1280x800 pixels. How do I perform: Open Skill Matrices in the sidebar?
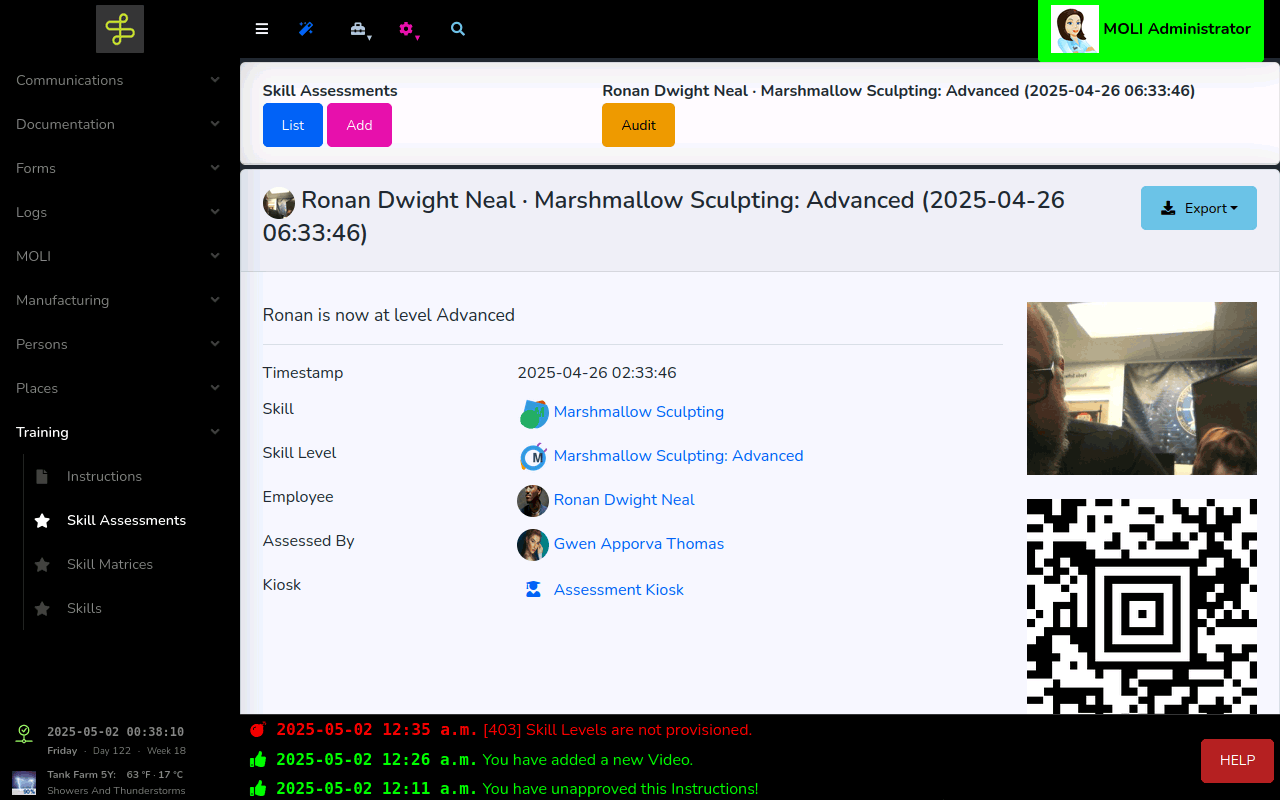pos(110,564)
